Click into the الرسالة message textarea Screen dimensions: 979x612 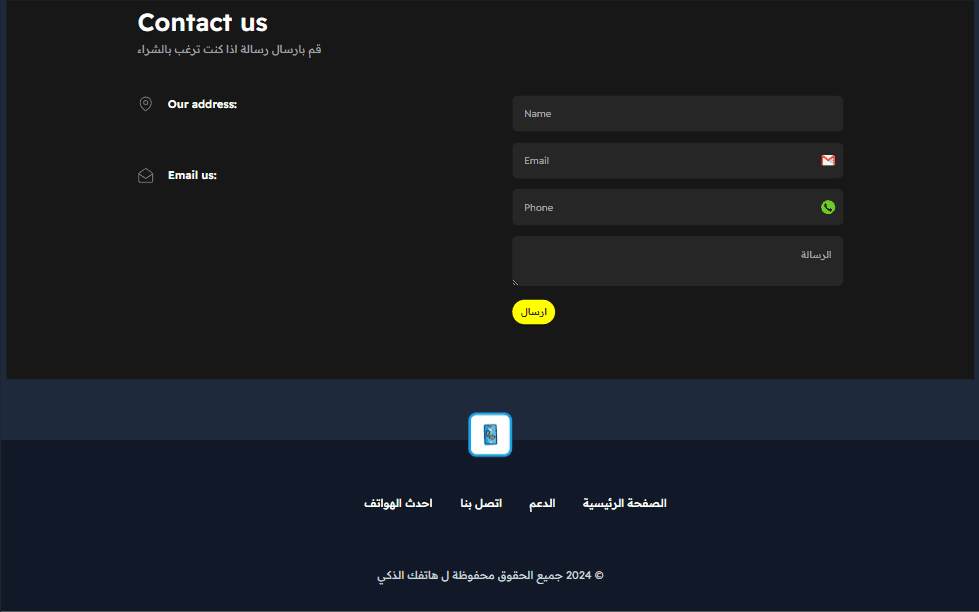tap(677, 261)
